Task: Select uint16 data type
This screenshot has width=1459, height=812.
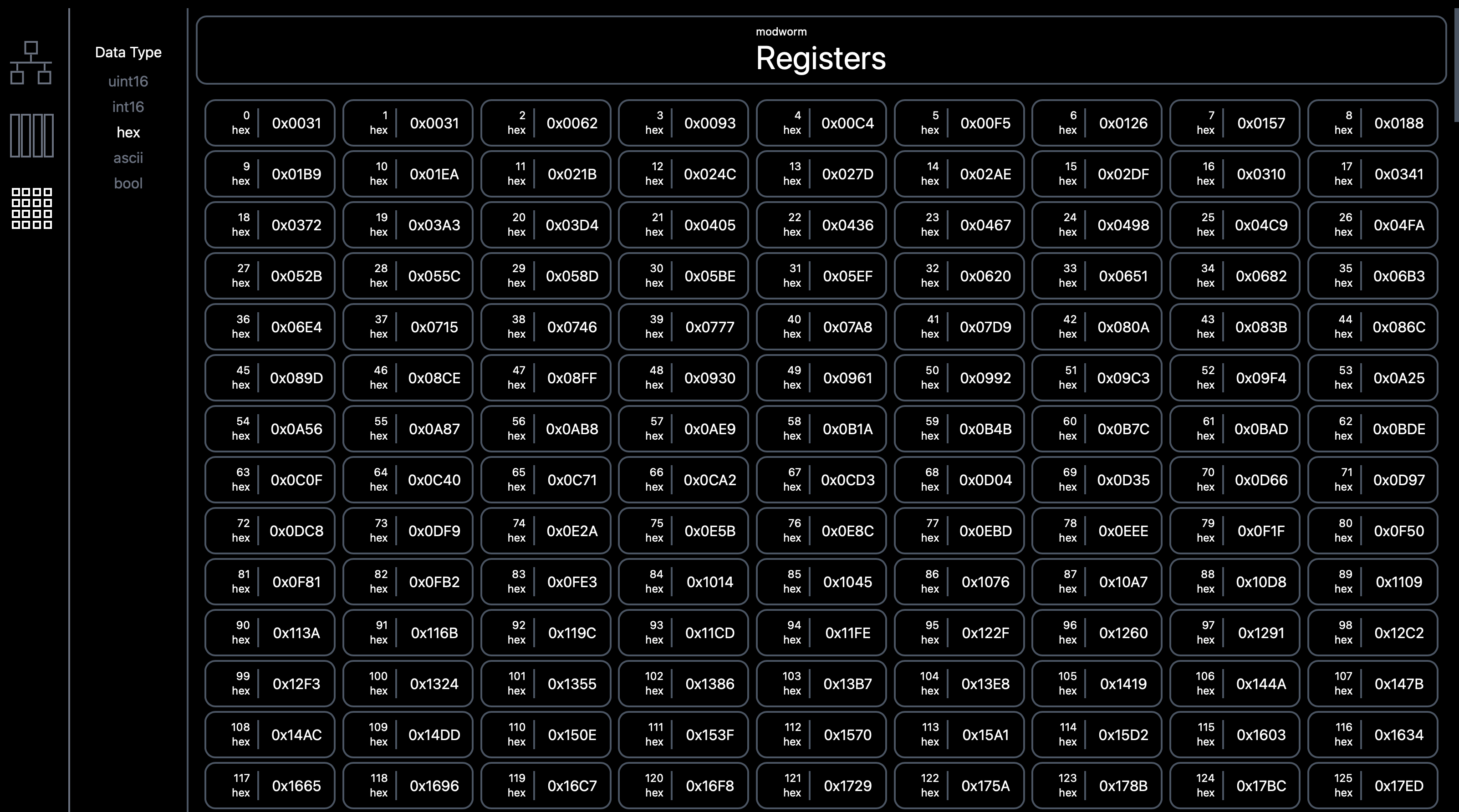Action: pyautogui.click(x=128, y=81)
